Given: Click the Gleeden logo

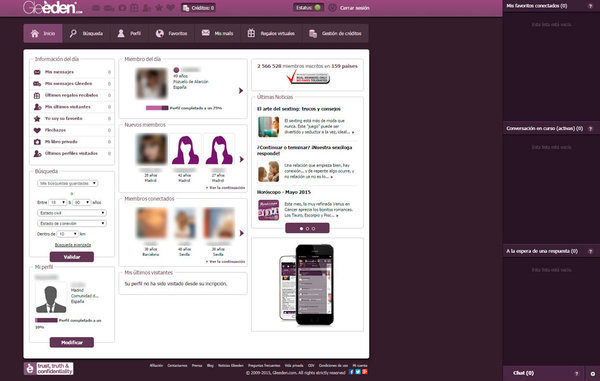Looking at the screenshot, I should tap(52, 8).
